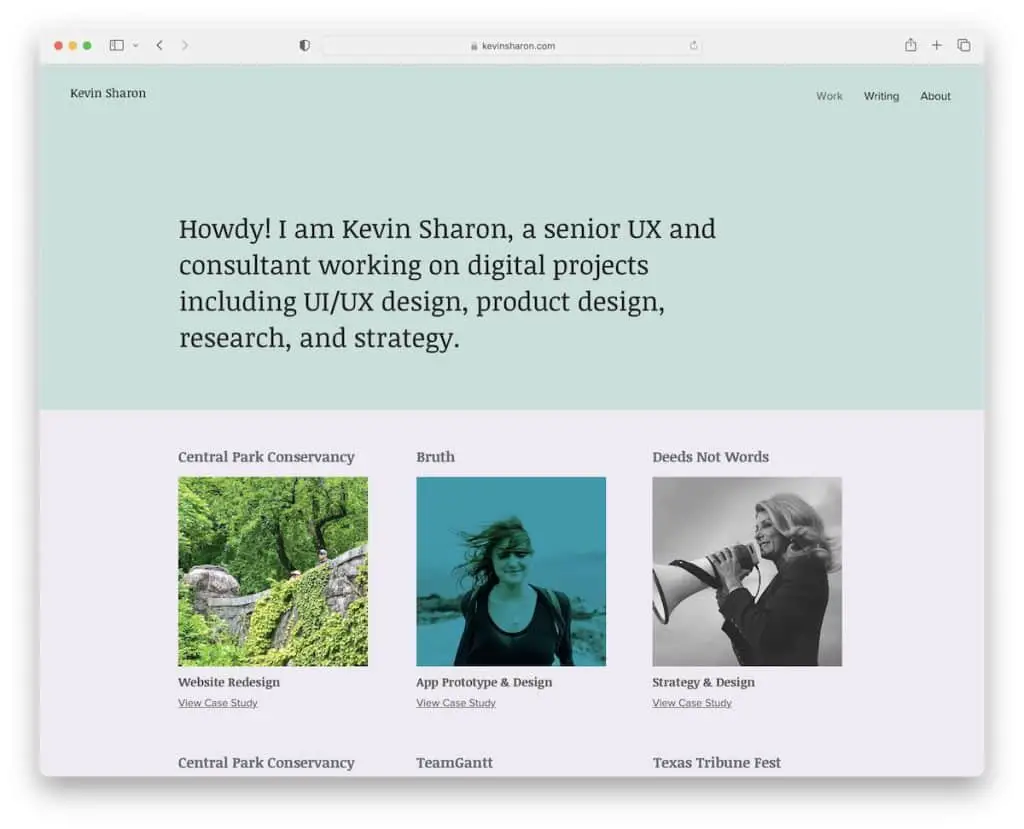Open the privacy shield report icon
The width and height of the screenshot is (1024, 829).
(x=304, y=45)
